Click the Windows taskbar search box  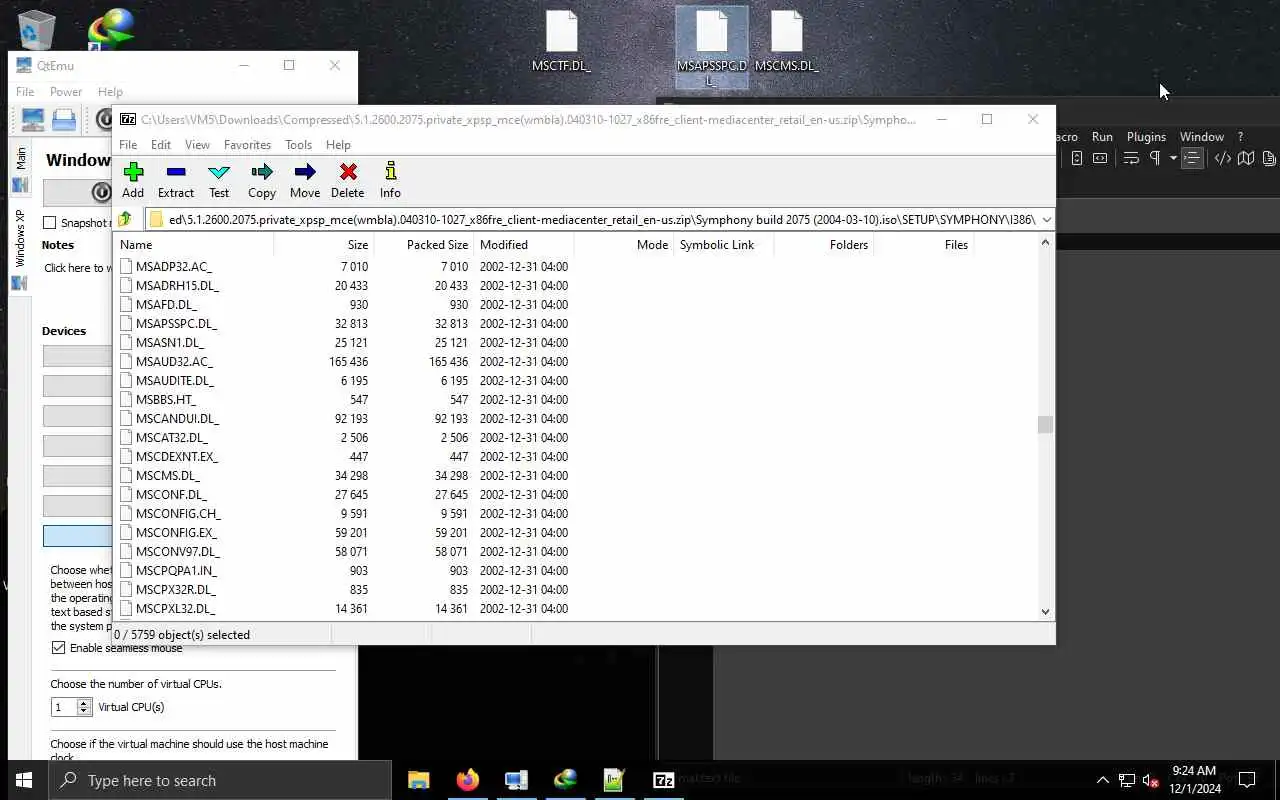[x=219, y=780]
